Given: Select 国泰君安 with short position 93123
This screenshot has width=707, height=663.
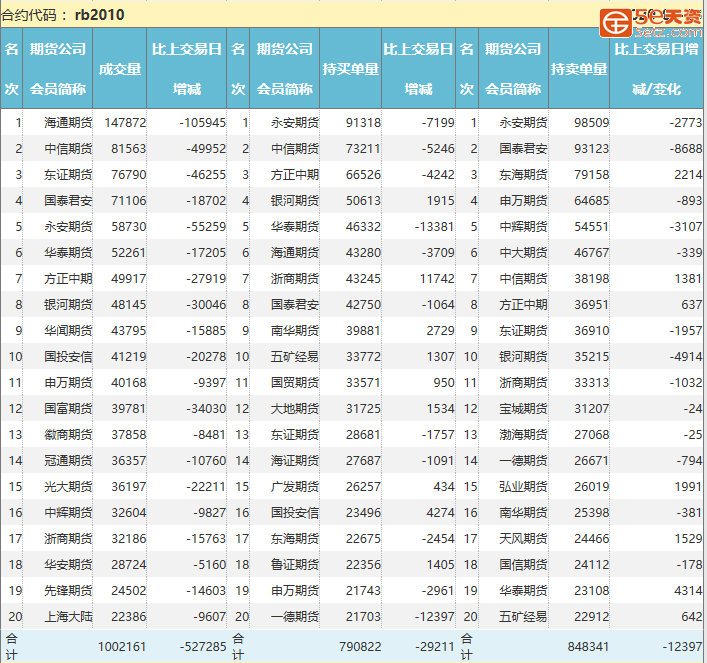Looking at the screenshot, I should point(523,149).
